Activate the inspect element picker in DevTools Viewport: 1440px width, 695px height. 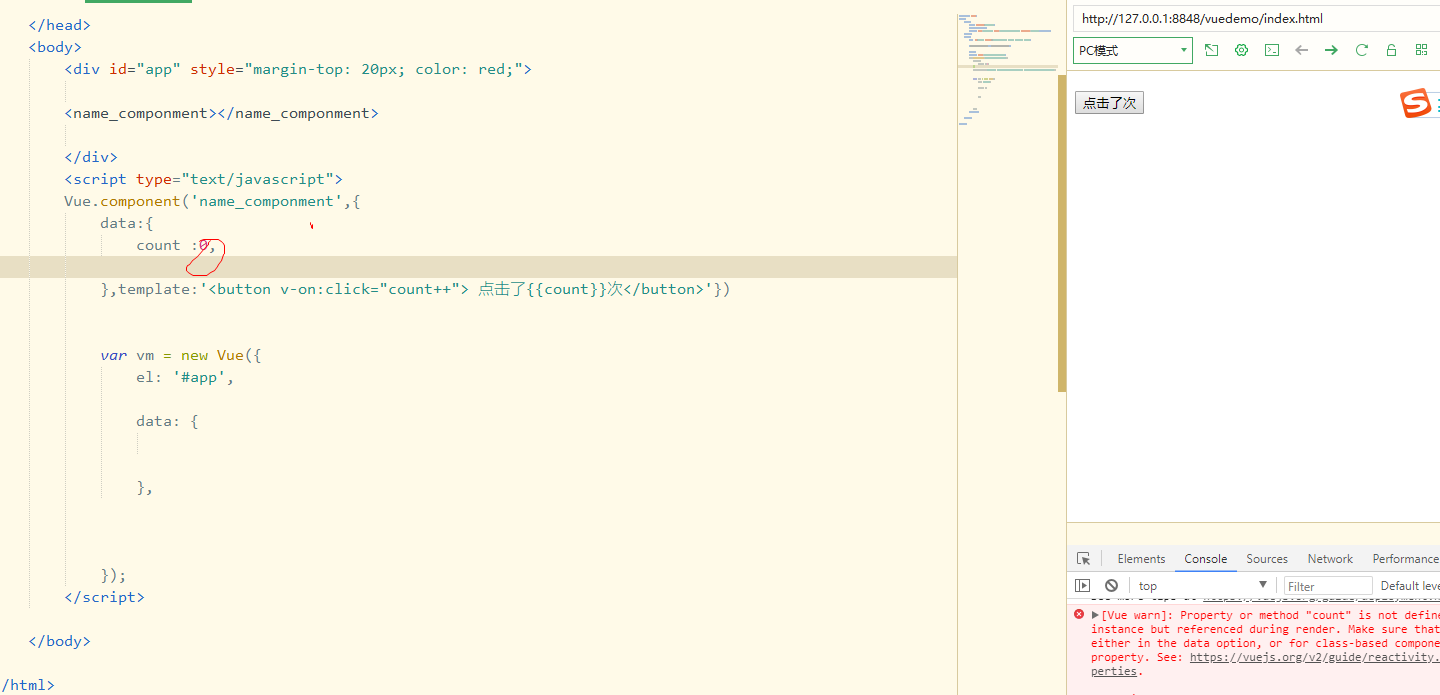click(1083, 559)
